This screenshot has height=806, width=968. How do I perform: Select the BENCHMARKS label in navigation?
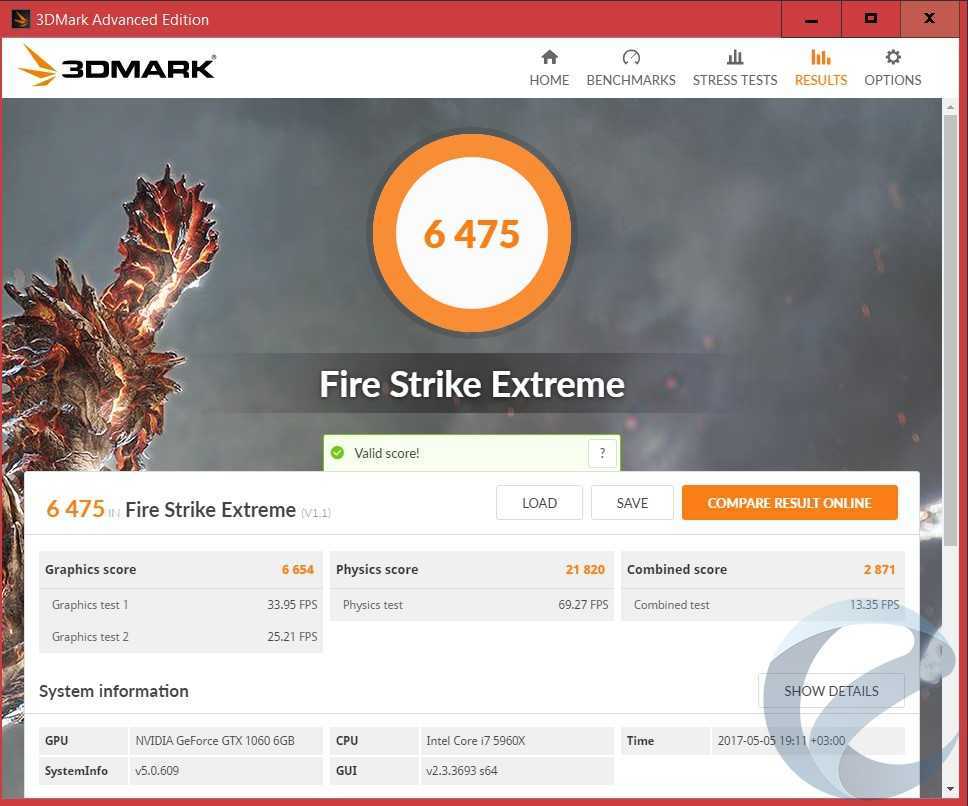[631, 80]
